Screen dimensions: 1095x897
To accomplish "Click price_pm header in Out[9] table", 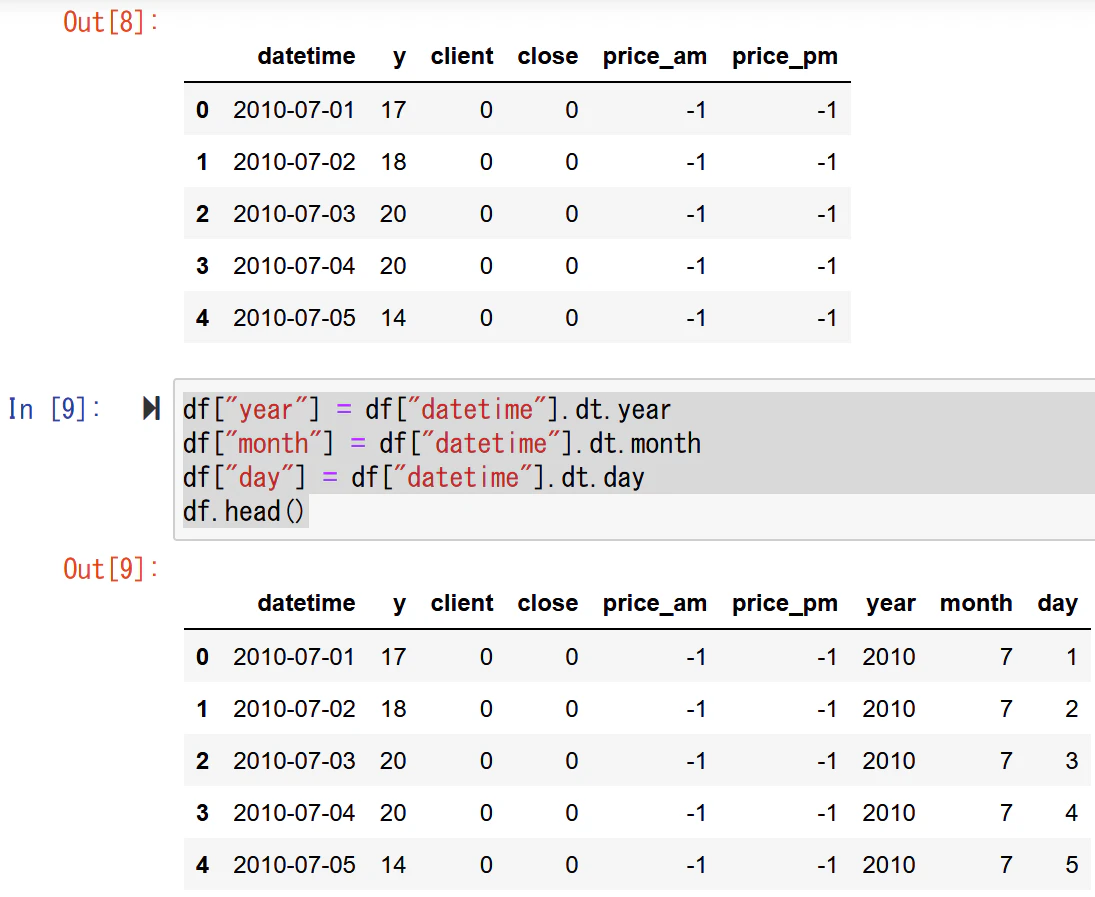I will (x=784, y=604).
